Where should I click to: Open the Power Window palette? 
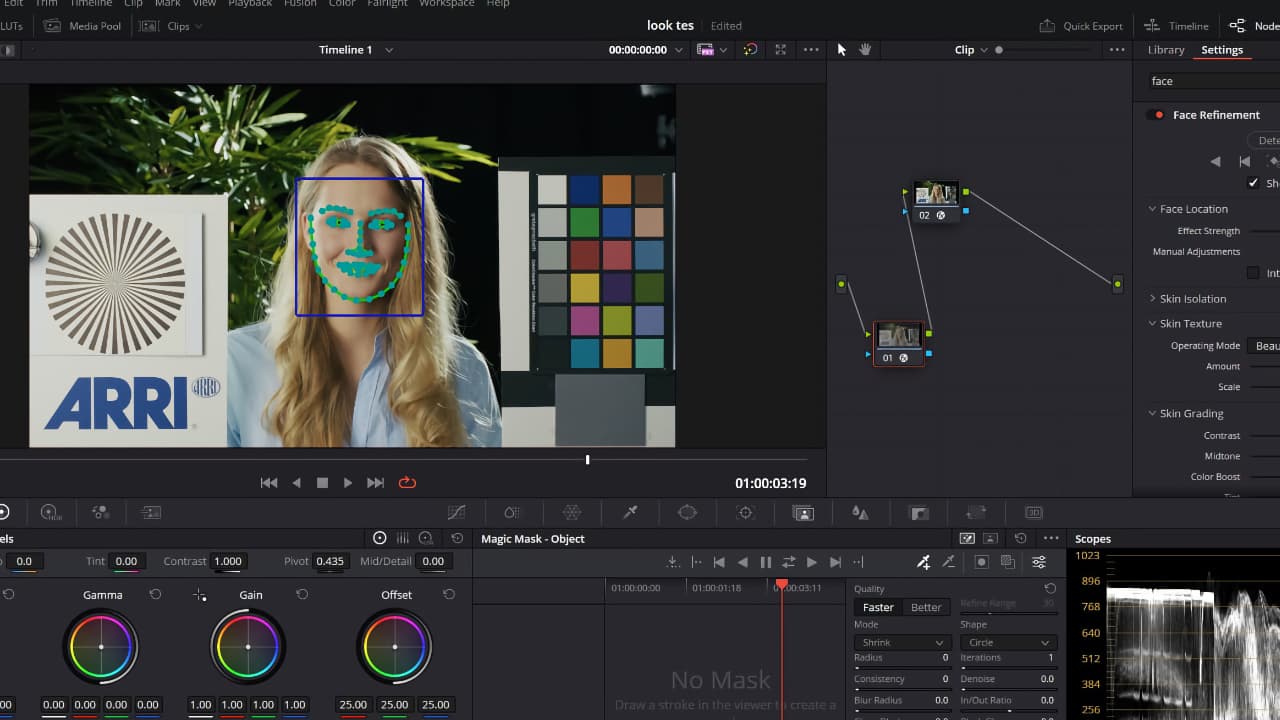687,512
